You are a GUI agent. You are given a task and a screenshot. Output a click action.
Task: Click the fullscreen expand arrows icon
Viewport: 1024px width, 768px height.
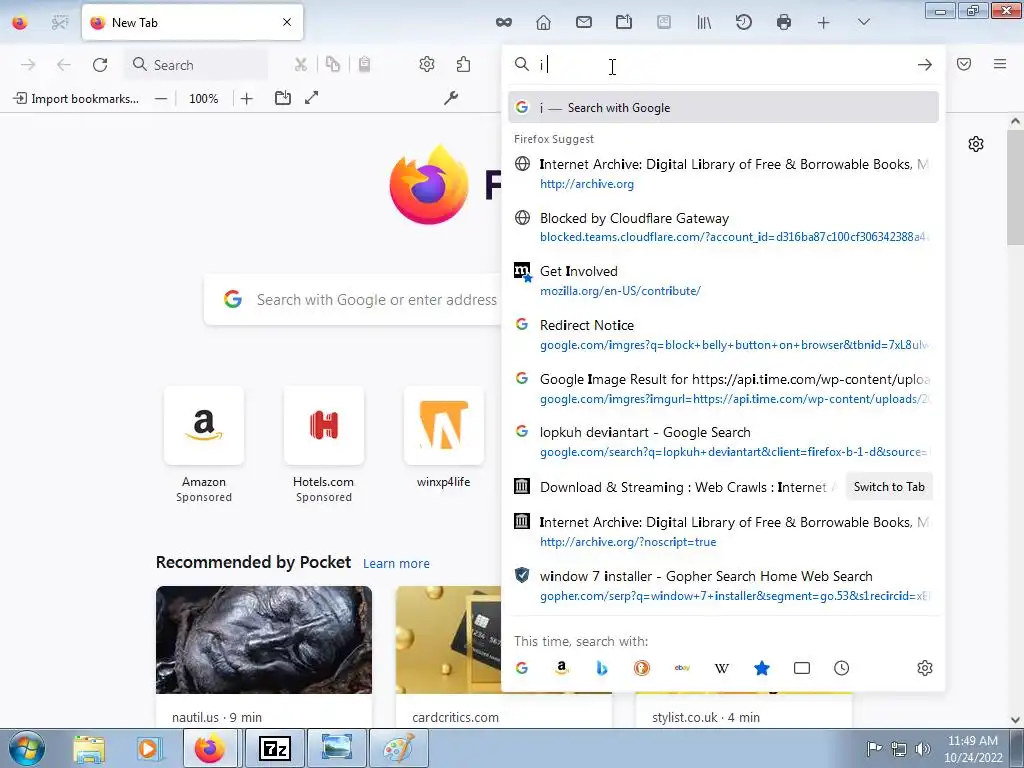[x=312, y=98]
